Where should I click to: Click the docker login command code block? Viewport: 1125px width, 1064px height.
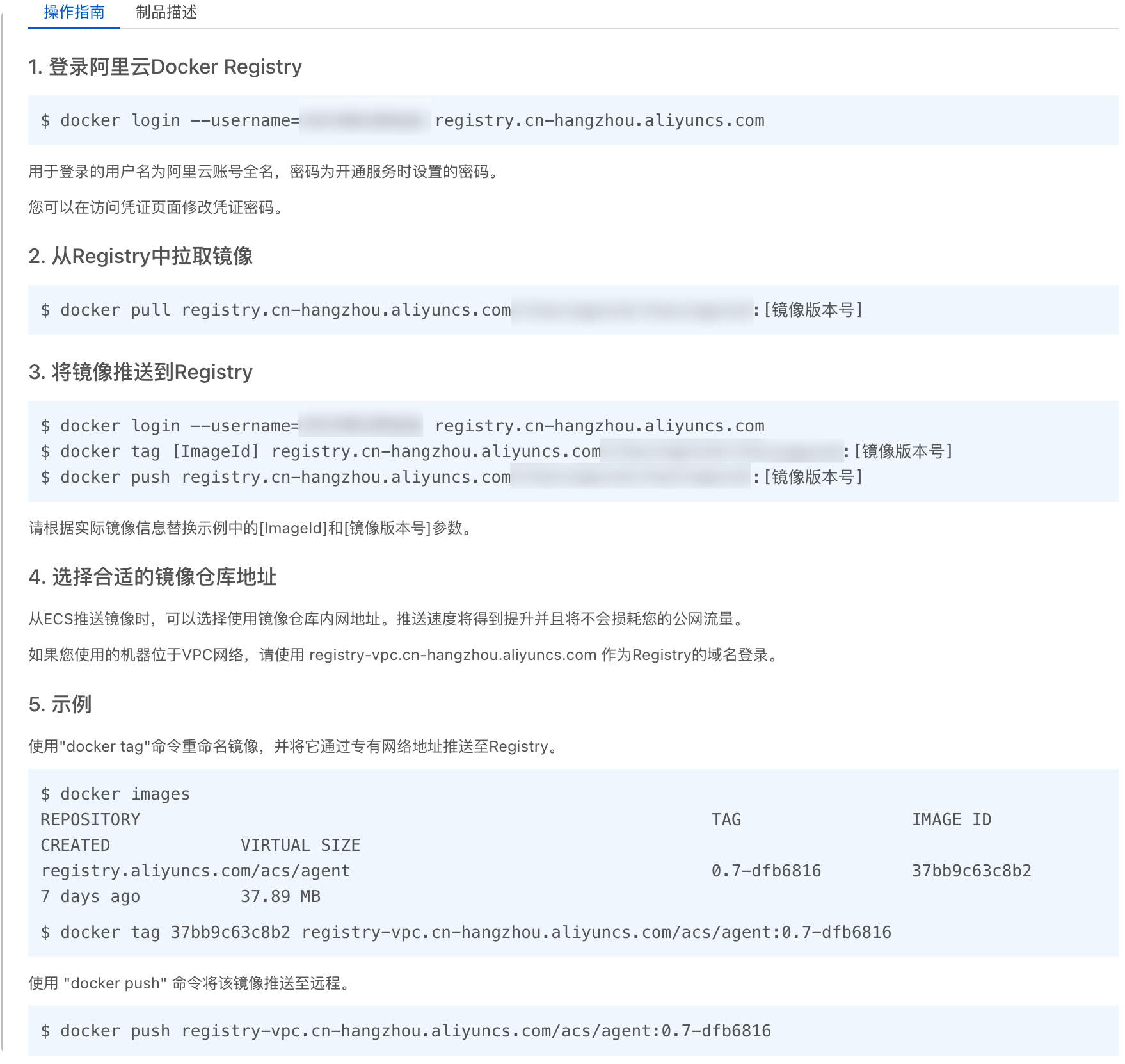pos(402,120)
